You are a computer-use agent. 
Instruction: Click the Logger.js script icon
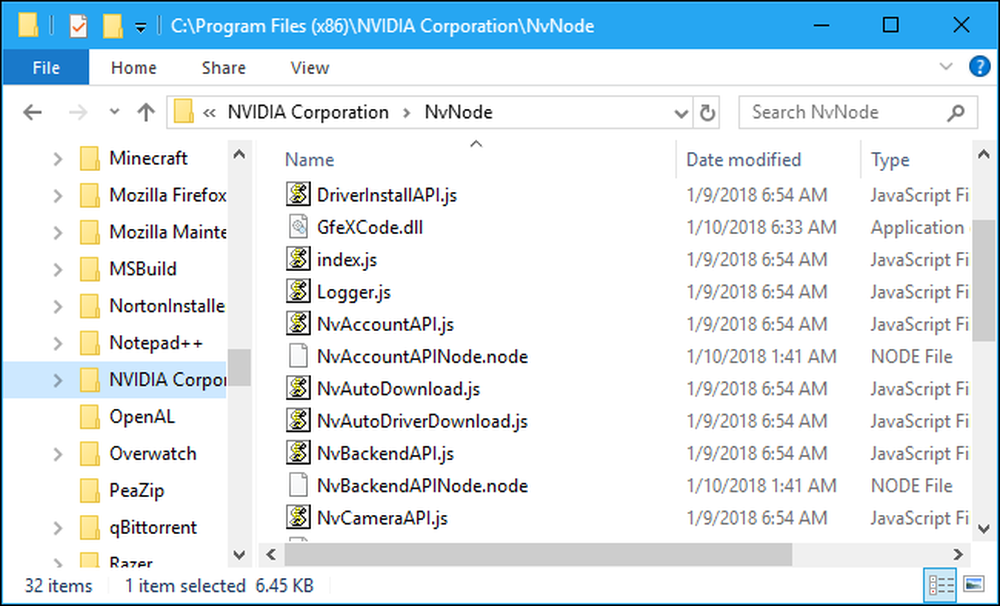(298, 292)
